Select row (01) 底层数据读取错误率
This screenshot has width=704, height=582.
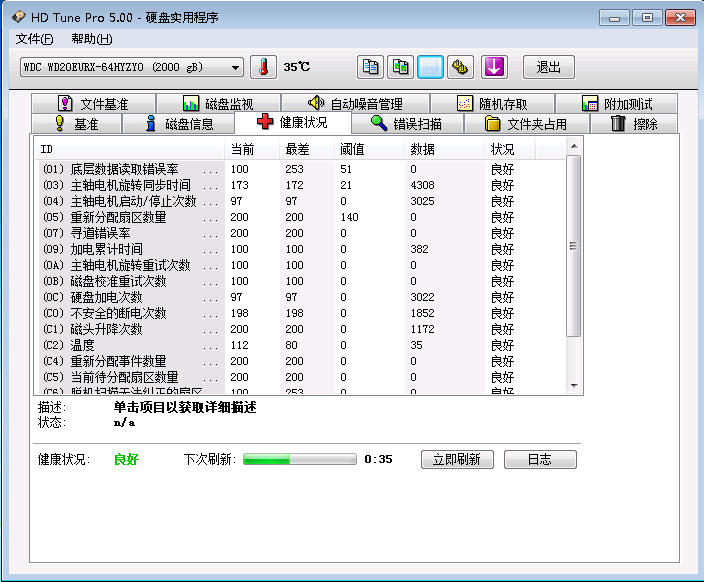[300, 169]
